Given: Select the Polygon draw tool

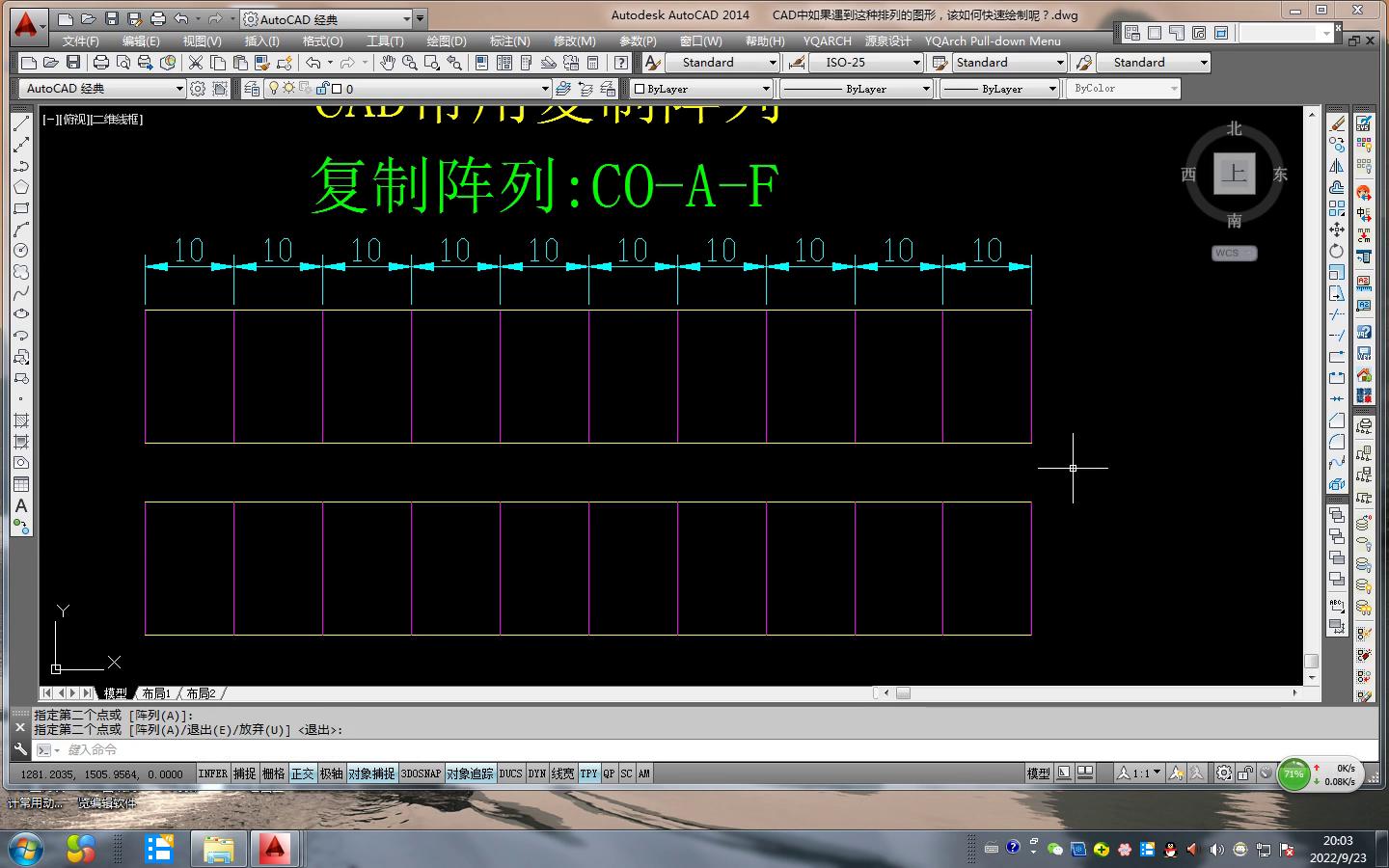Looking at the screenshot, I should point(21,187).
